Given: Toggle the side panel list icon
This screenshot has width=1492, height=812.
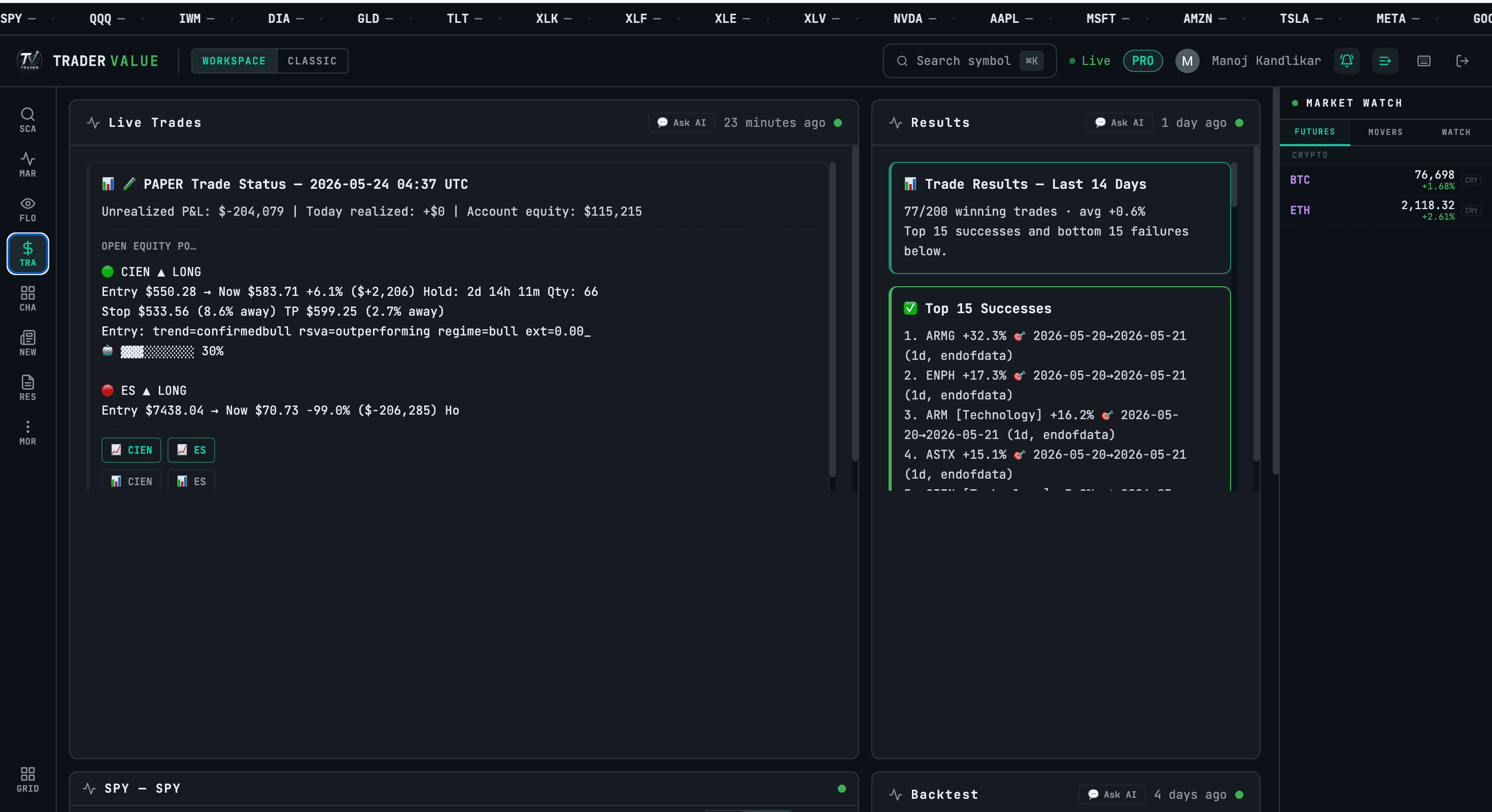Looking at the screenshot, I should coord(1385,61).
